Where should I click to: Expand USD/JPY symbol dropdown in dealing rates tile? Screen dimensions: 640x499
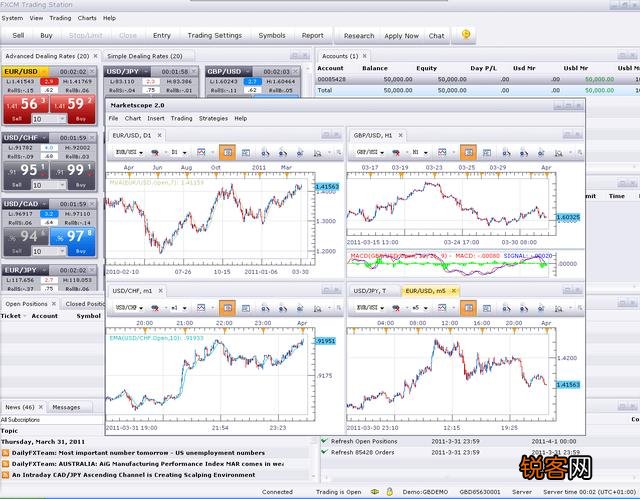coord(145,71)
